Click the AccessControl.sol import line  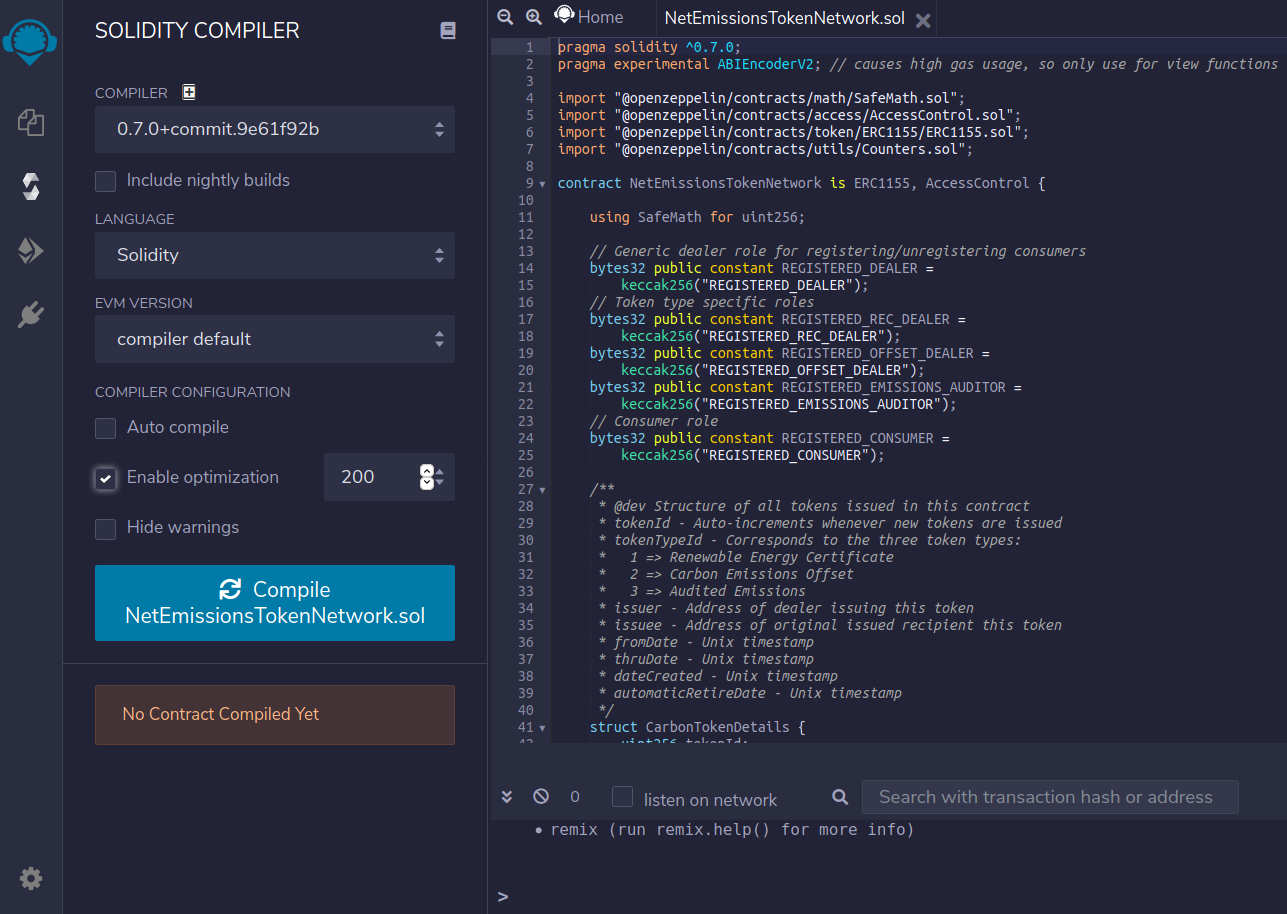coord(789,115)
